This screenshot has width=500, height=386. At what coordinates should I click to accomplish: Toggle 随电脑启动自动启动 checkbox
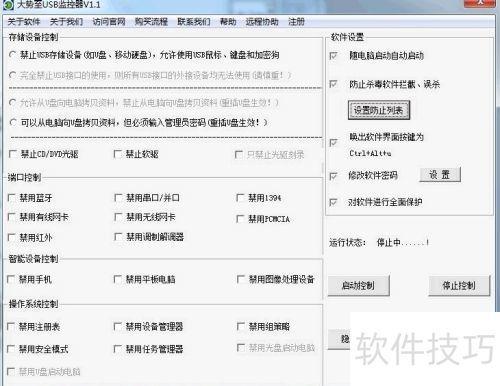click(333, 55)
